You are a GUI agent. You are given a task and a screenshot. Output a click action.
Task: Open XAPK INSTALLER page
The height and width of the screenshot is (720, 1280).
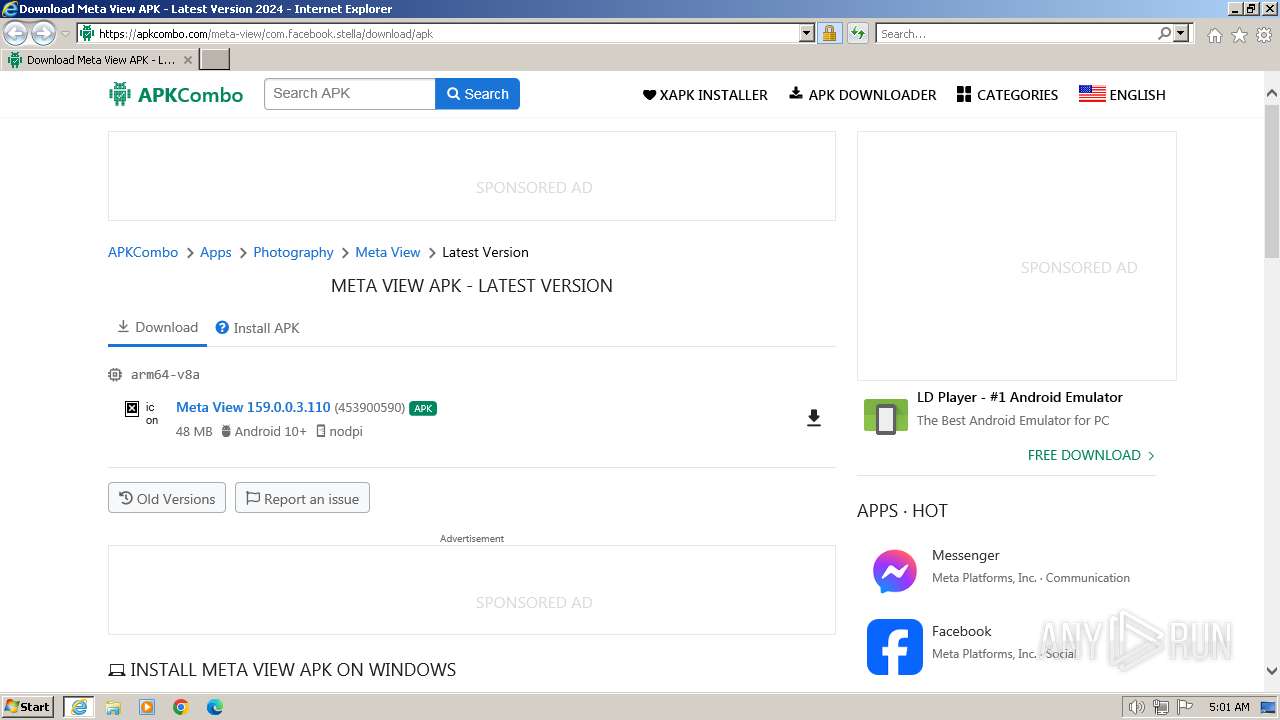coord(705,94)
